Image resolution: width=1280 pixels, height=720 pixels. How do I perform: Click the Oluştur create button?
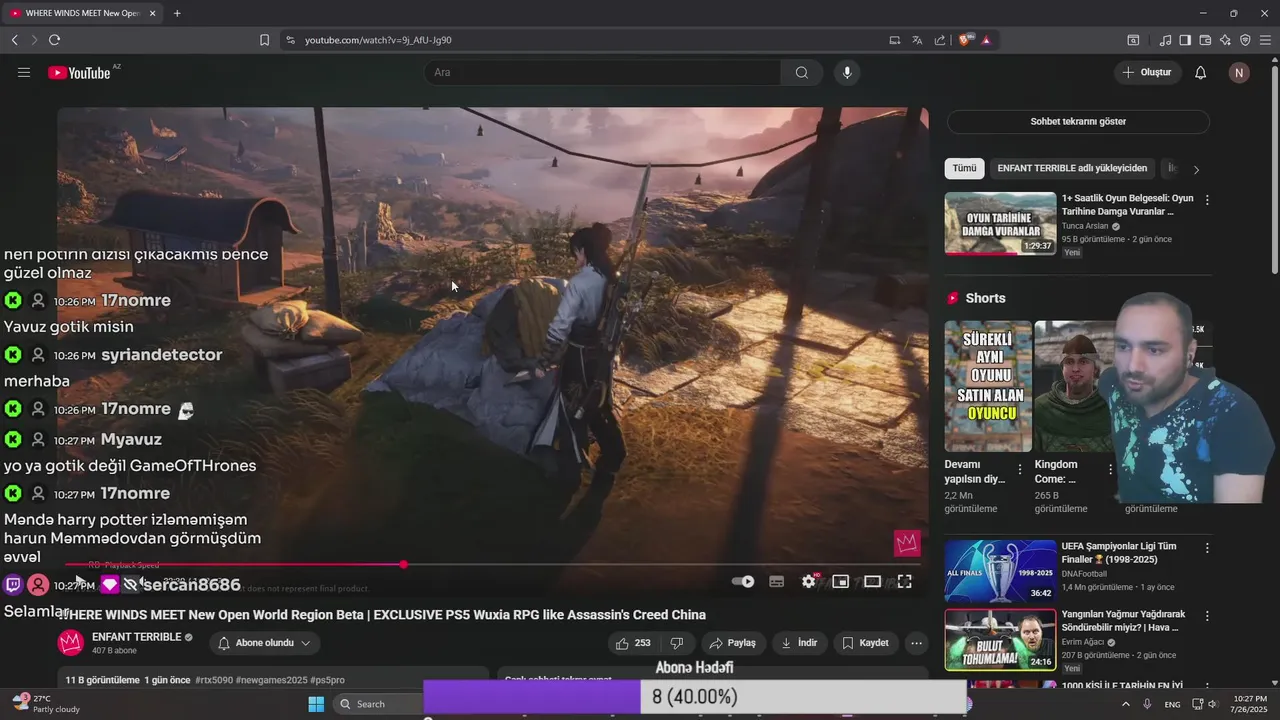pyautogui.click(x=1148, y=72)
